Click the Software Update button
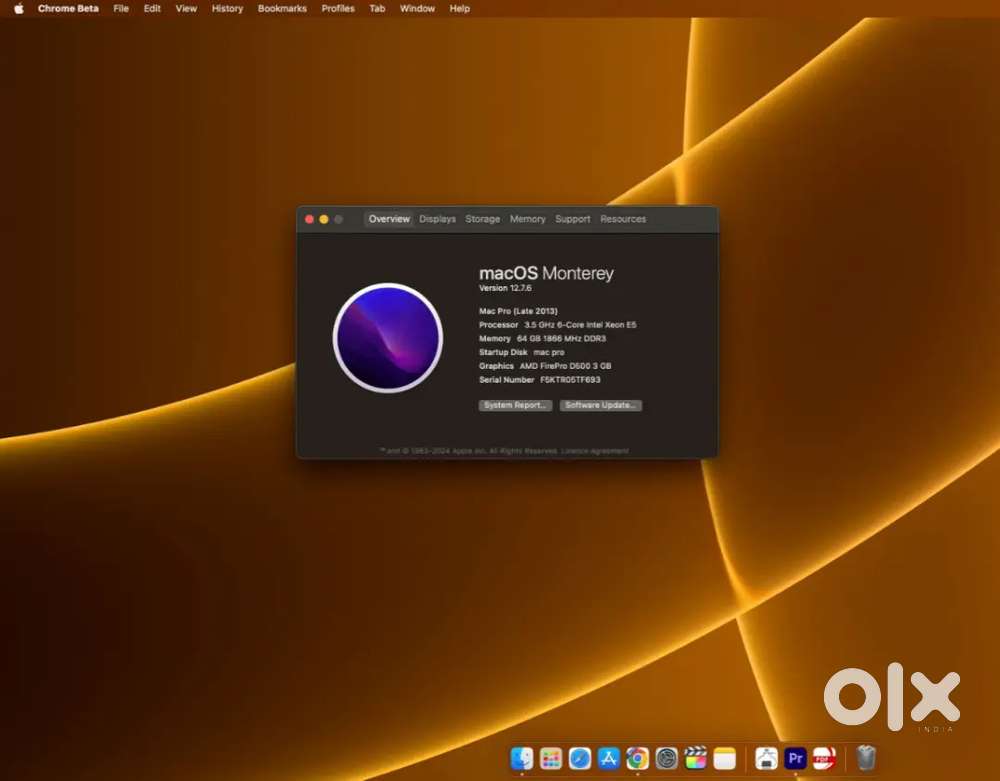 (x=600, y=406)
